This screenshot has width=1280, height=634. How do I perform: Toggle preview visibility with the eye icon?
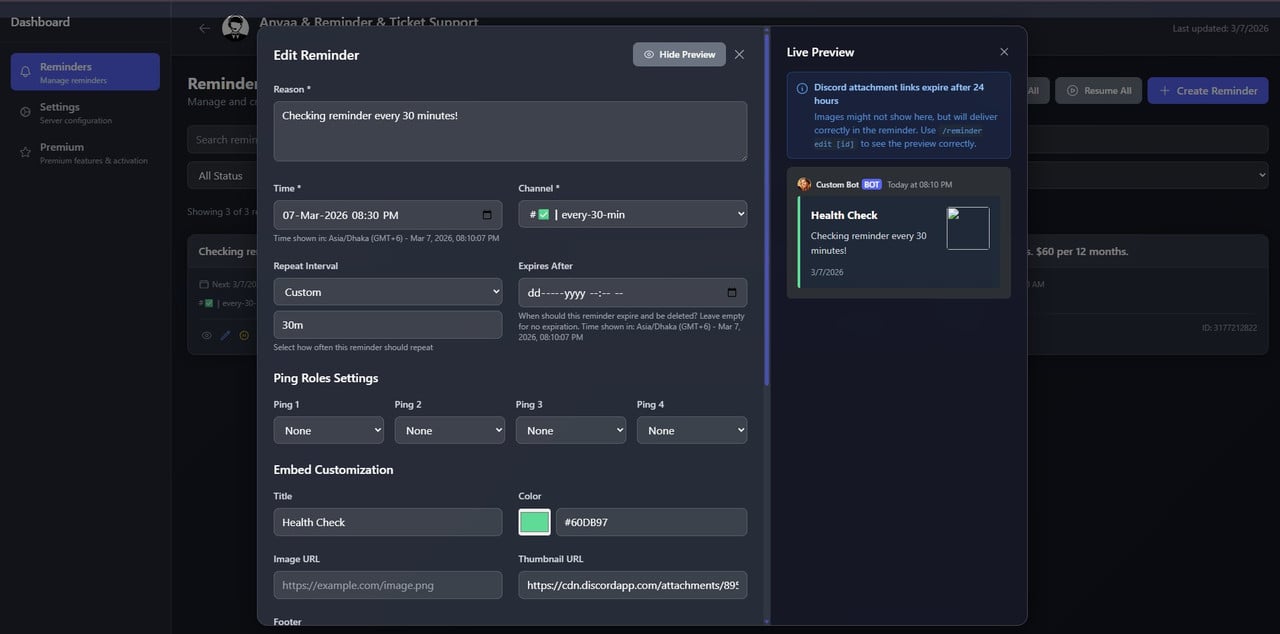pyautogui.click(x=206, y=335)
